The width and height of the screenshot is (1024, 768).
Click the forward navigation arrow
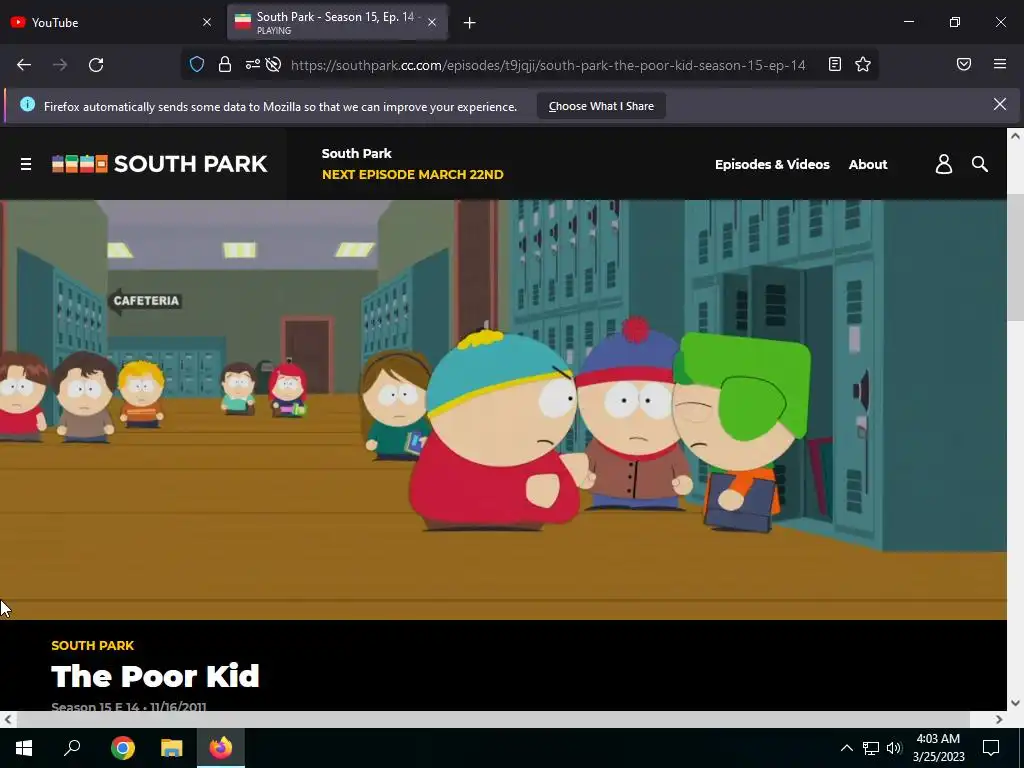[60, 65]
